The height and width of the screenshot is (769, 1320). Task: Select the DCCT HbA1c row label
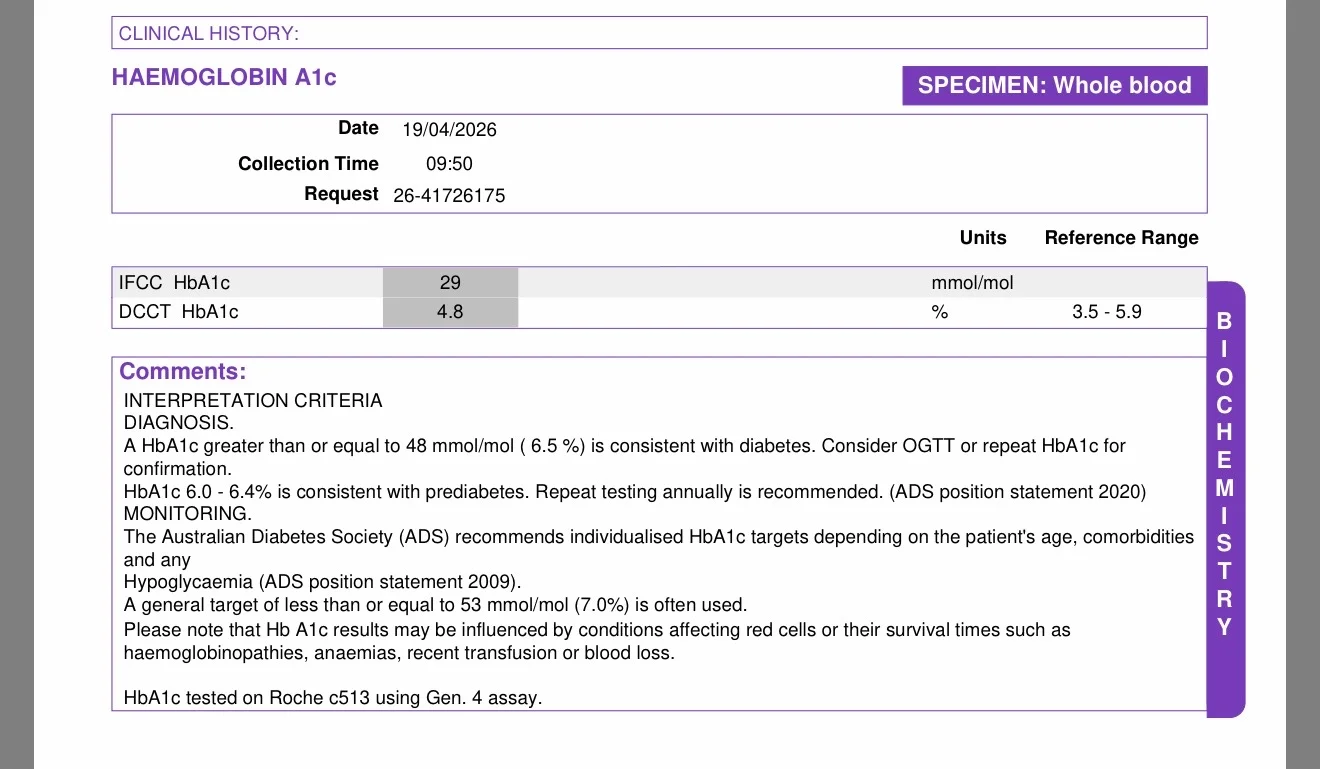pyautogui.click(x=179, y=312)
